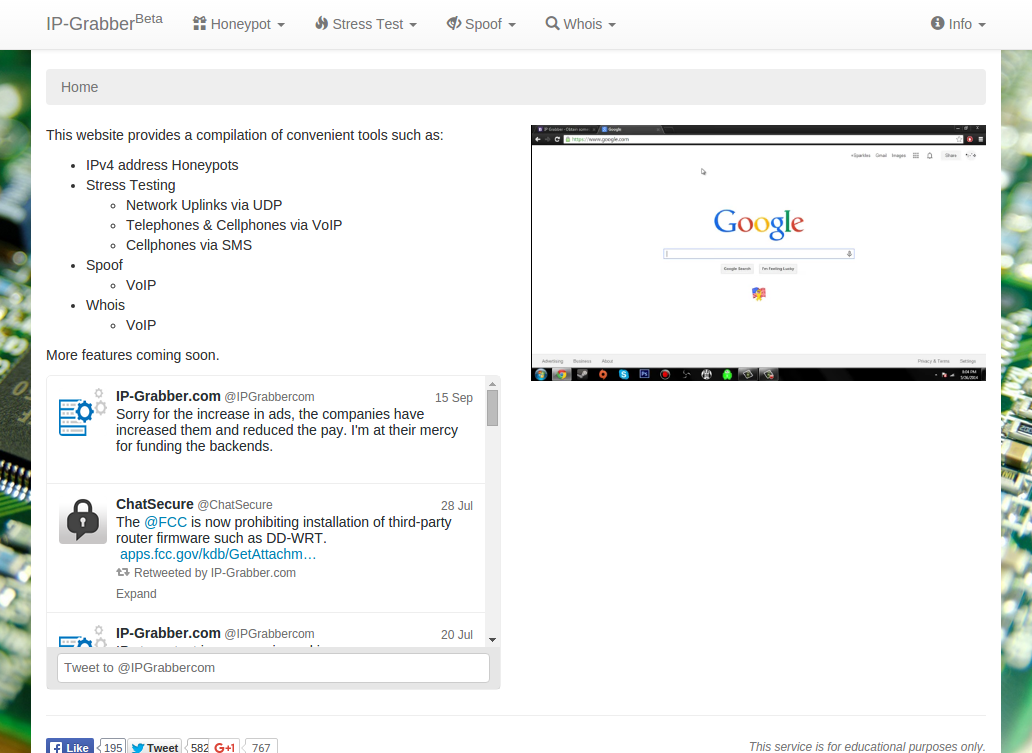Click the 195 Facebook like count
Image resolution: width=1032 pixels, height=753 pixels.
[112, 747]
